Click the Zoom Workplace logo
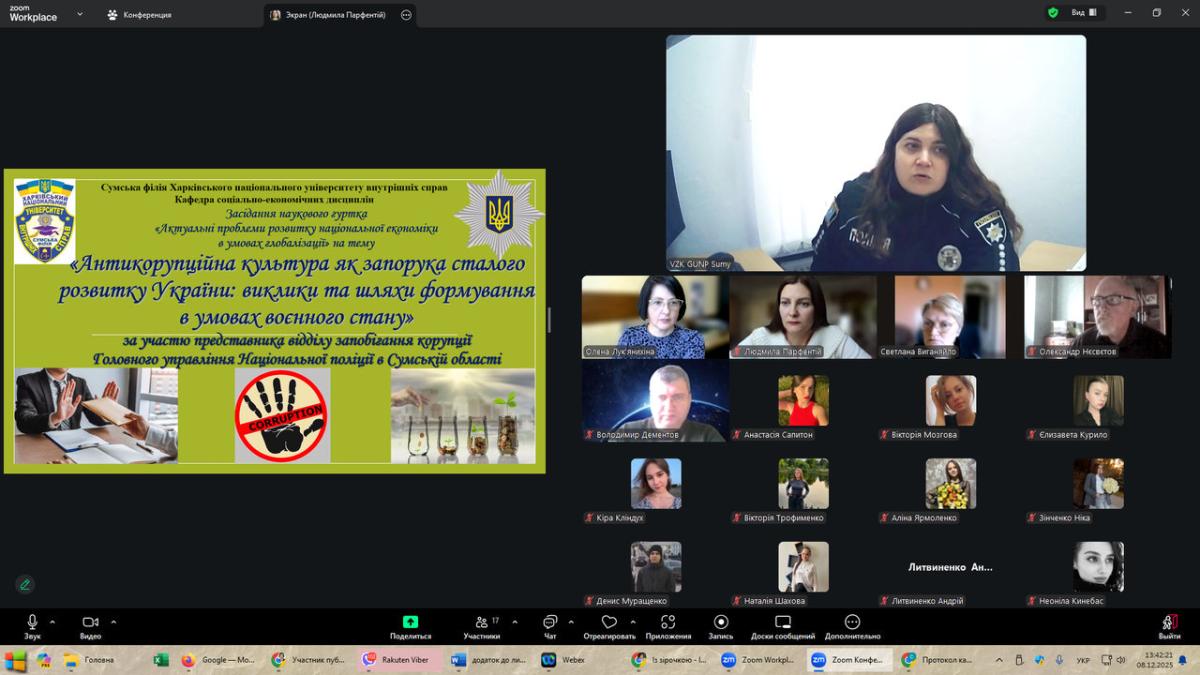1200x675 pixels. point(33,13)
